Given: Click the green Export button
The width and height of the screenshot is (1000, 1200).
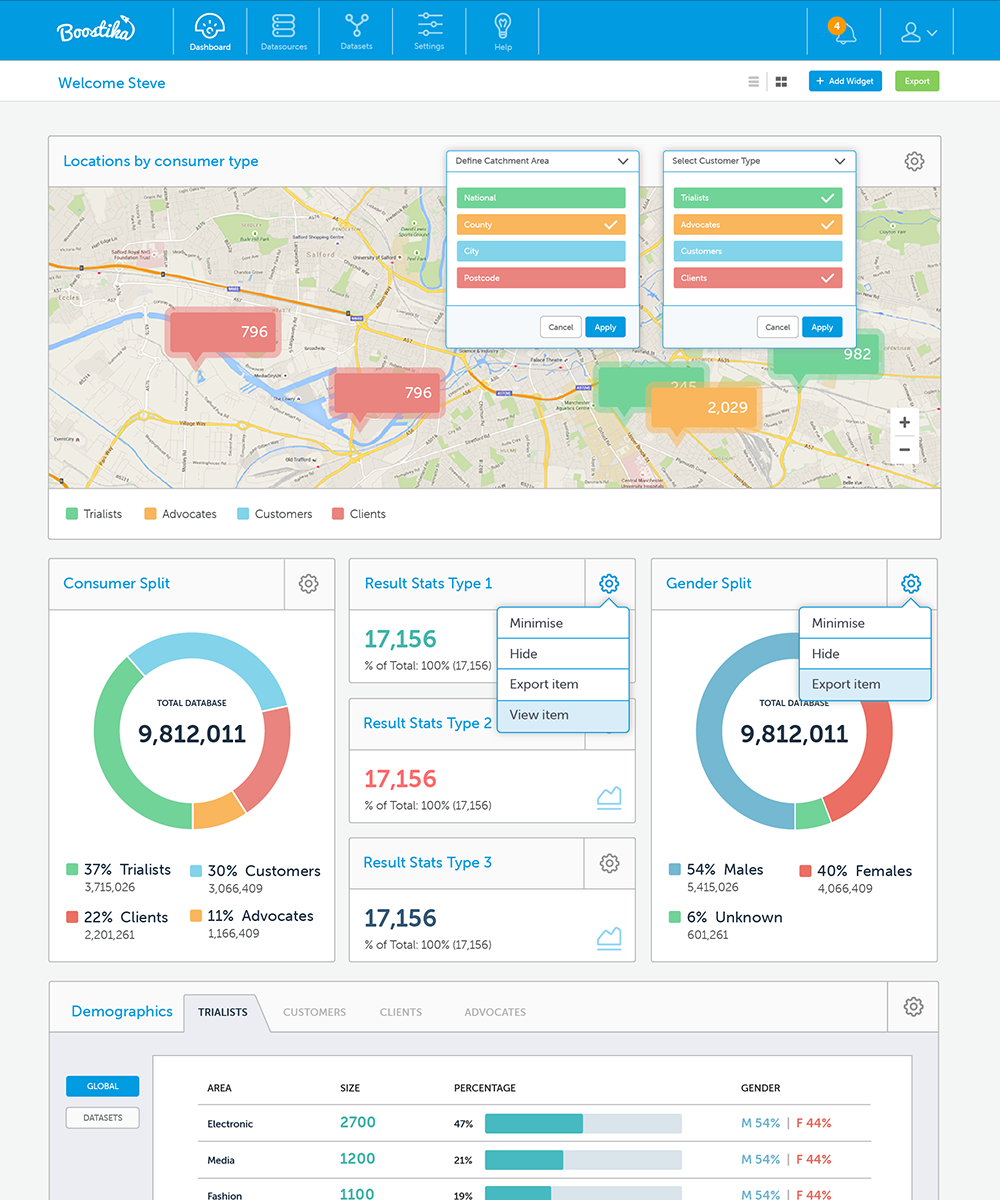Looking at the screenshot, I should tap(917, 81).
